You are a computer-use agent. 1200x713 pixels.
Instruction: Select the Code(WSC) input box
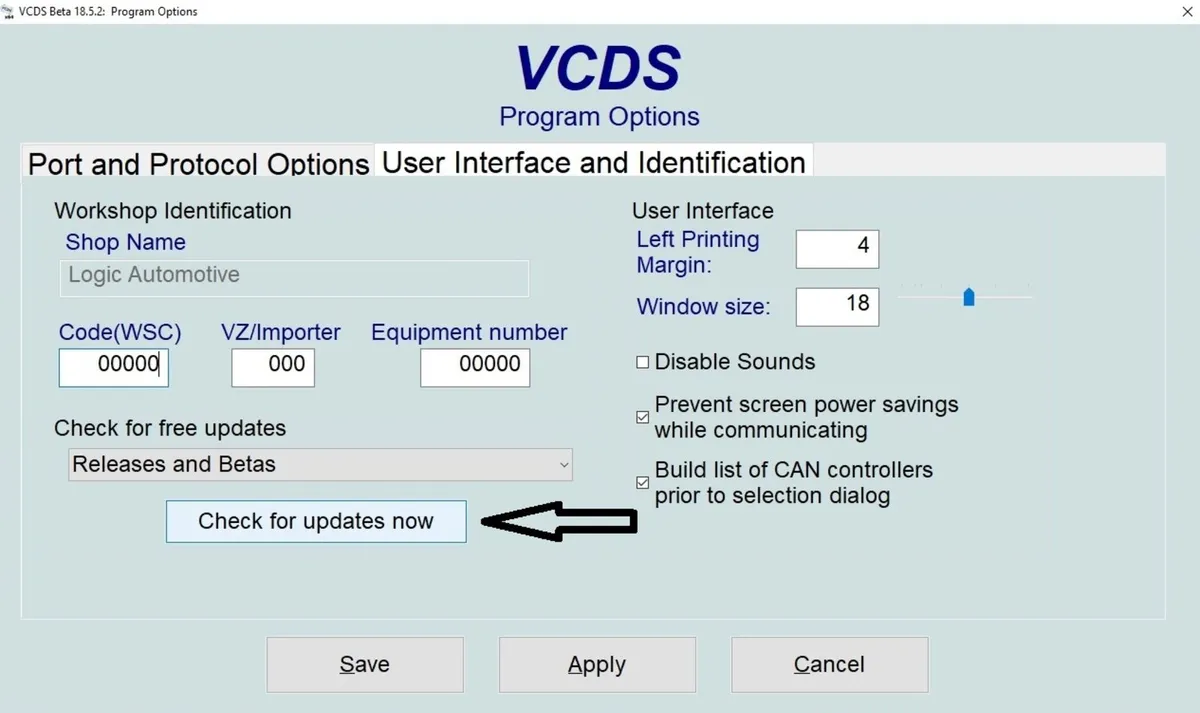[113, 367]
